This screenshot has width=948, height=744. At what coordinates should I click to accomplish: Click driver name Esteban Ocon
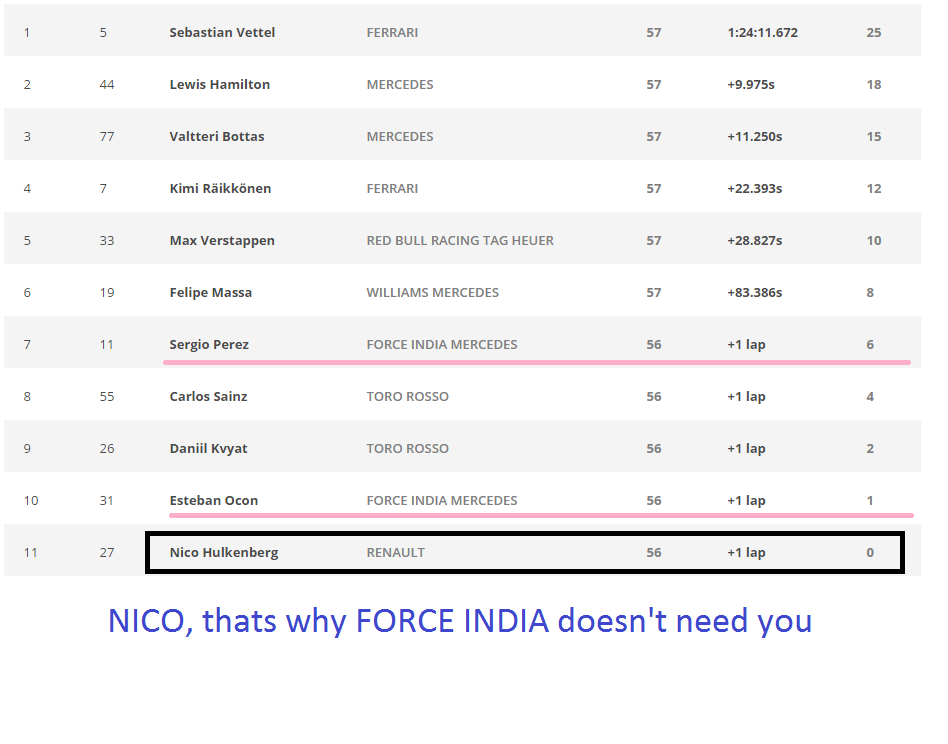pyautogui.click(x=213, y=500)
